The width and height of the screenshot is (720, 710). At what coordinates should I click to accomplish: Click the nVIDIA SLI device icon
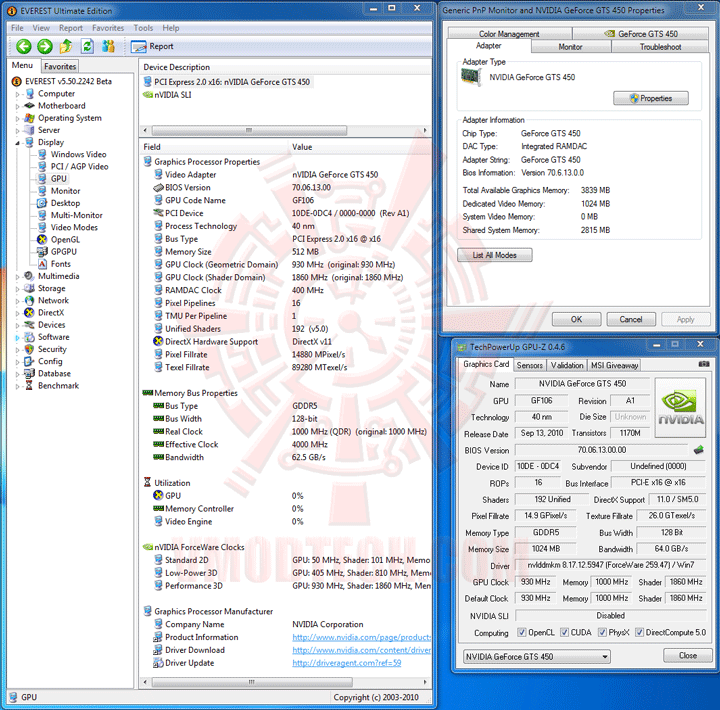148,95
